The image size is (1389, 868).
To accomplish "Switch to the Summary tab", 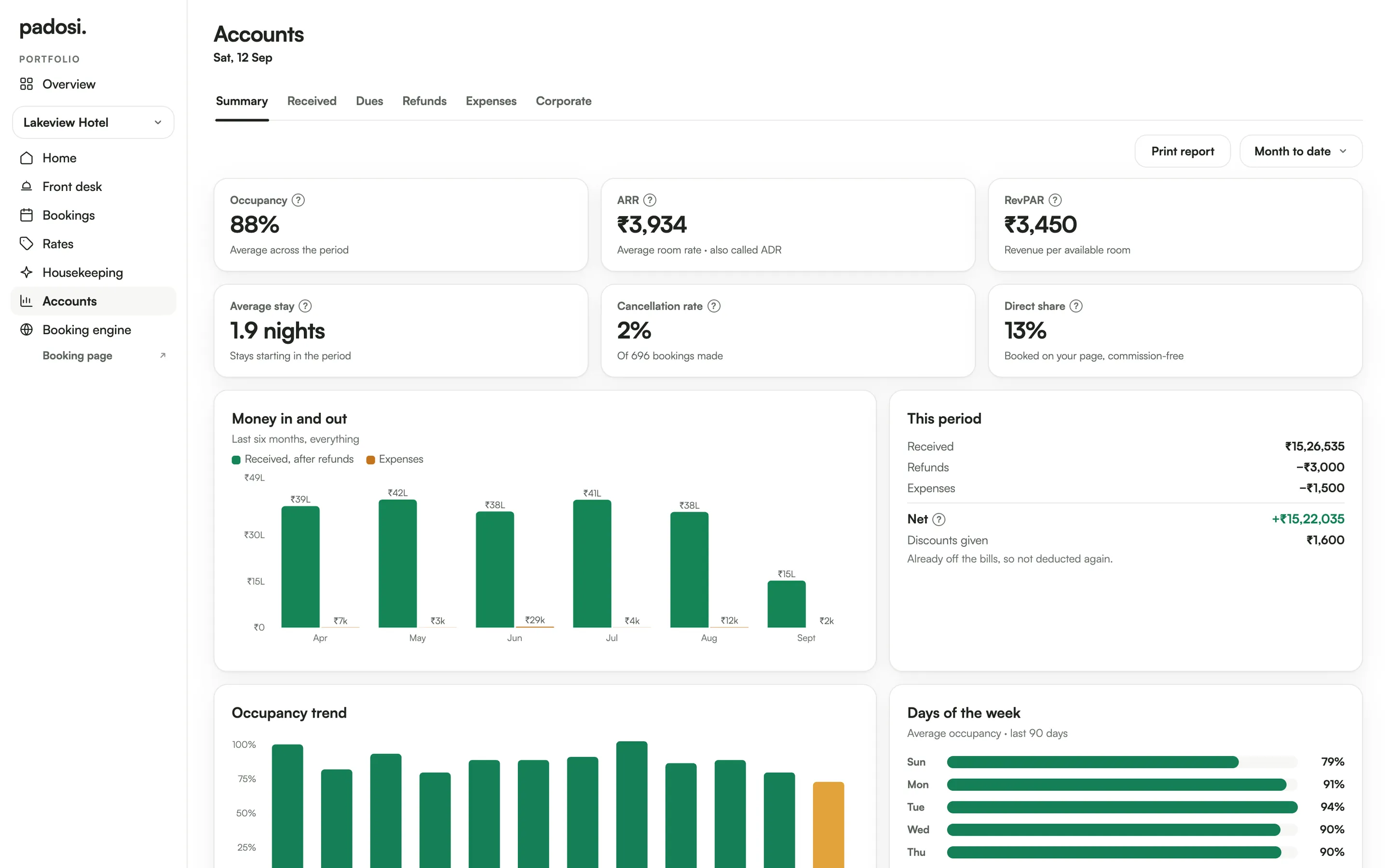I will coord(242,101).
